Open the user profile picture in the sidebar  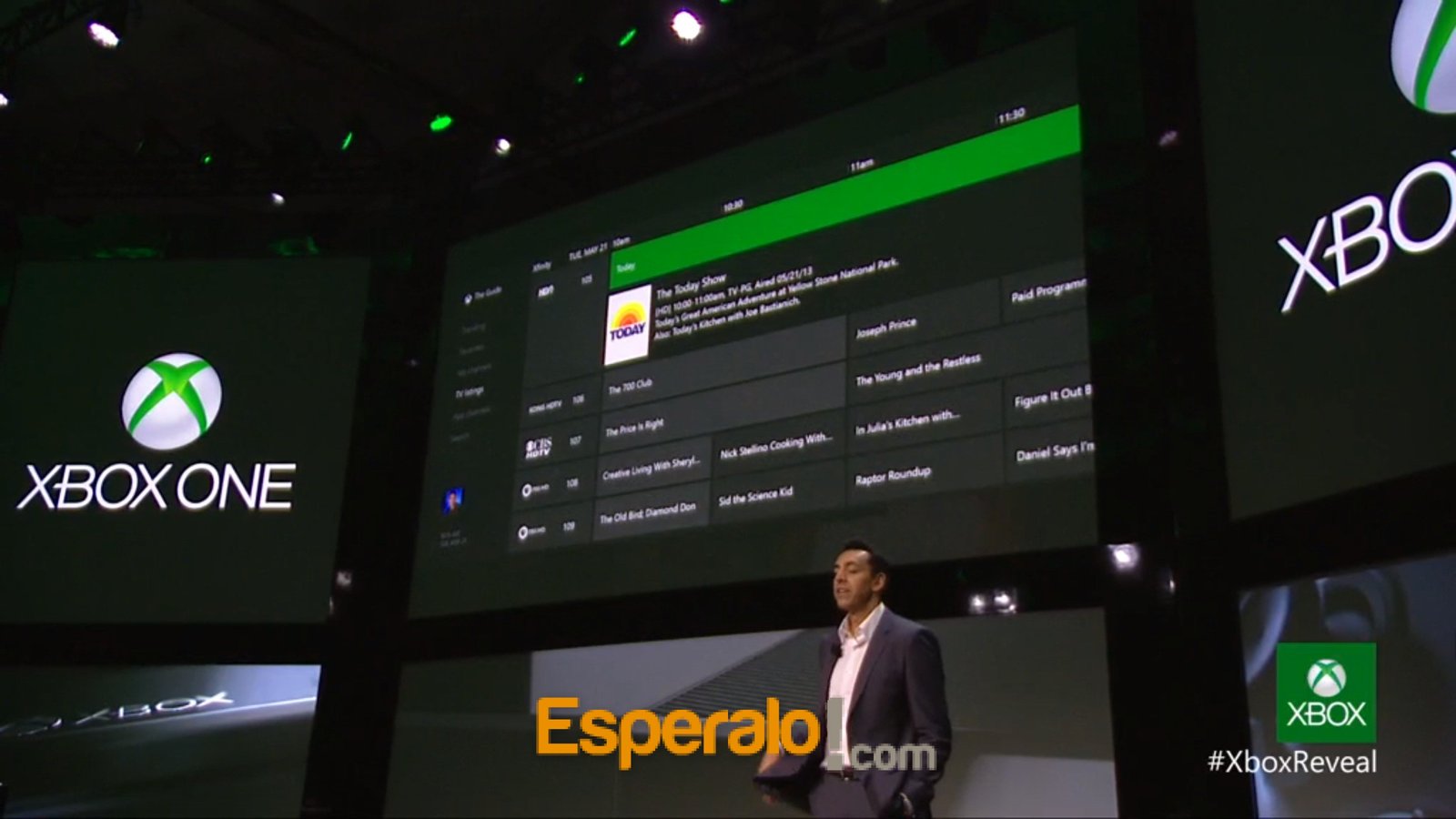[452, 500]
